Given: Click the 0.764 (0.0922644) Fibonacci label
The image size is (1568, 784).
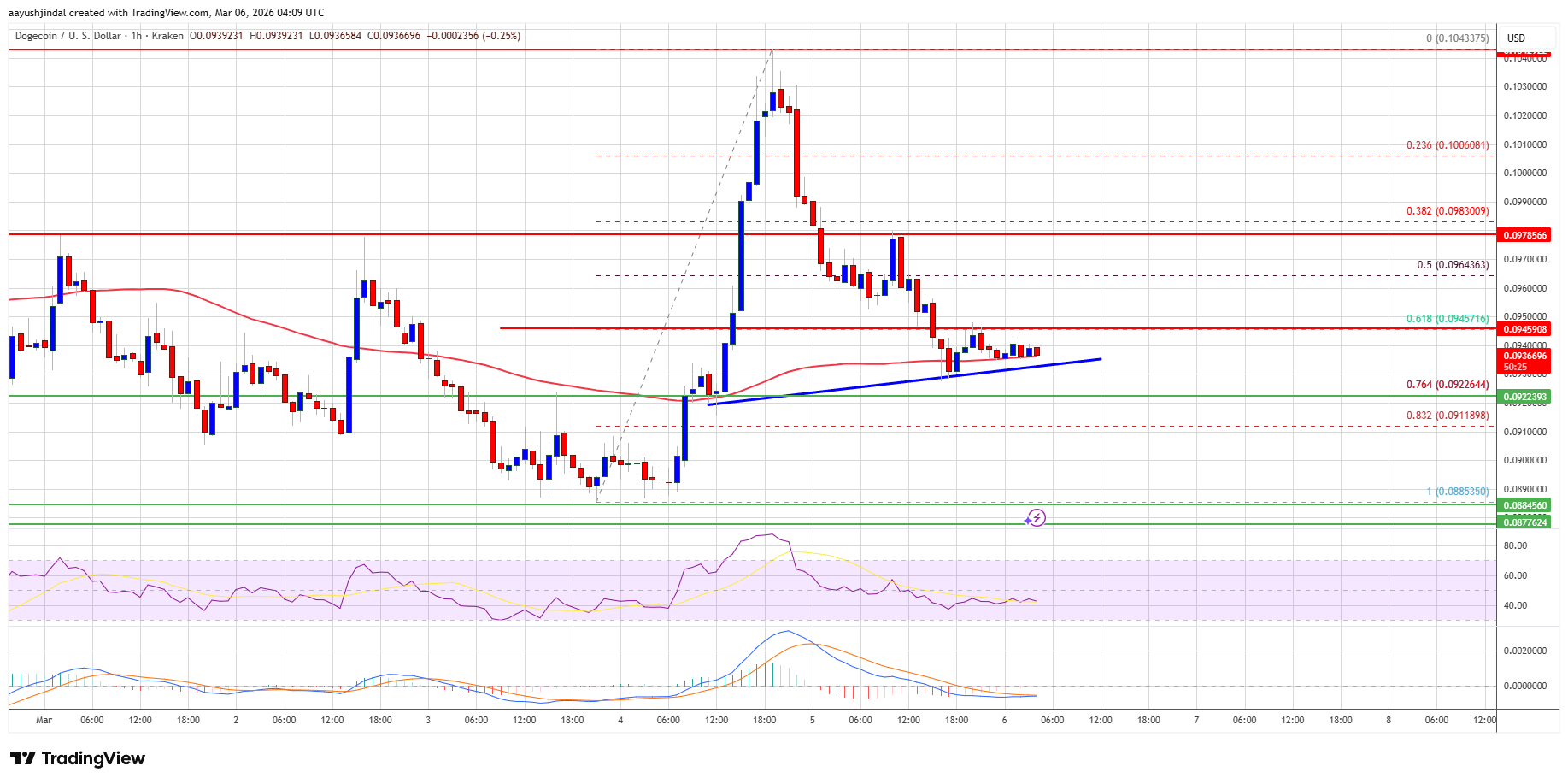Looking at the screenshot, I should pos(1447,385).
